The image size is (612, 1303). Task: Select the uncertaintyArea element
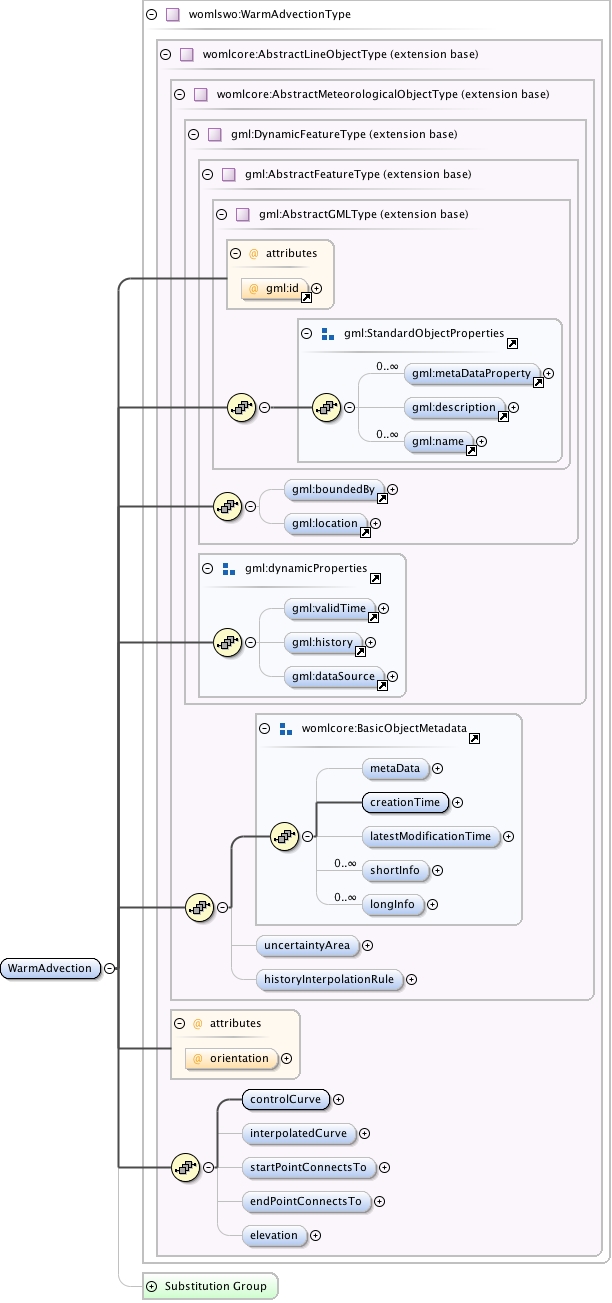coord(306,944)
